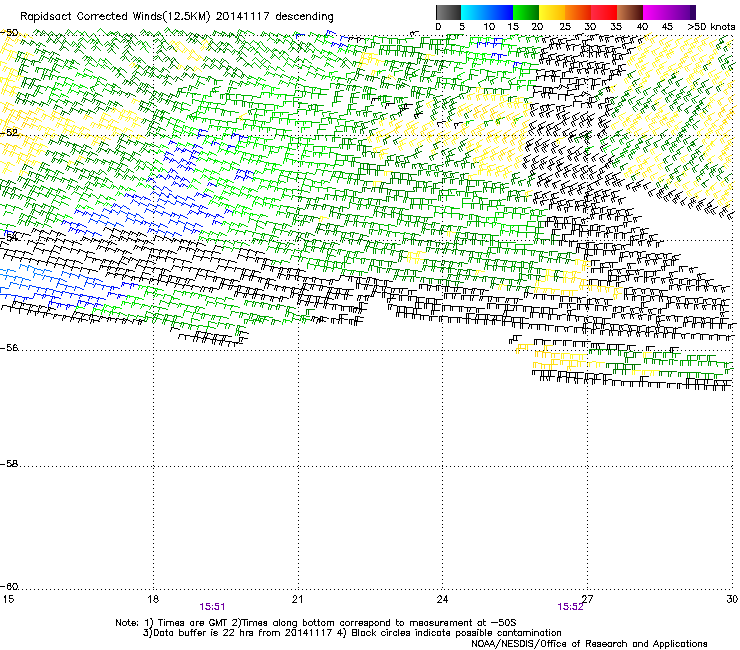Click the longitude label 18
Viewport: 740px width, 650px height.
[x=152, y=599]
